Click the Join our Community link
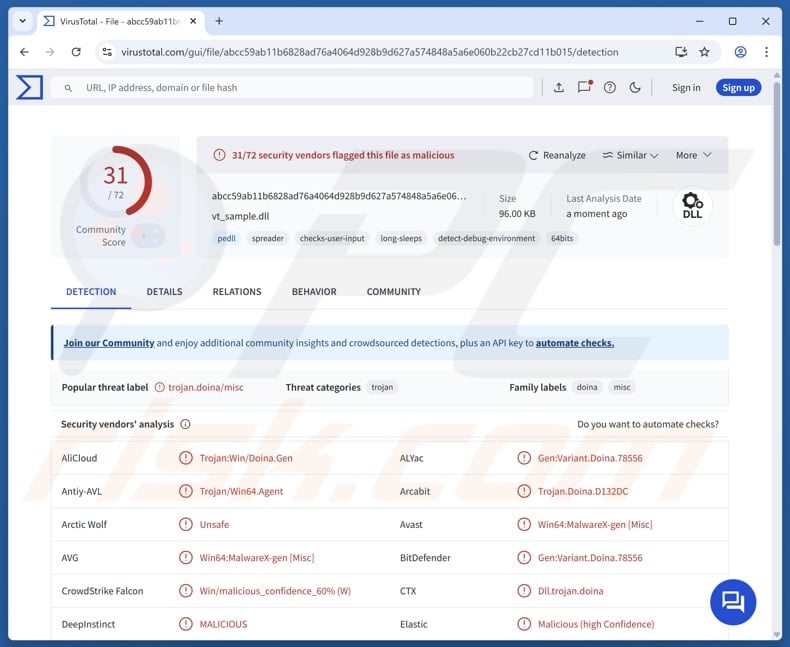This screenshot has height=647, width=790. [109, 343]
